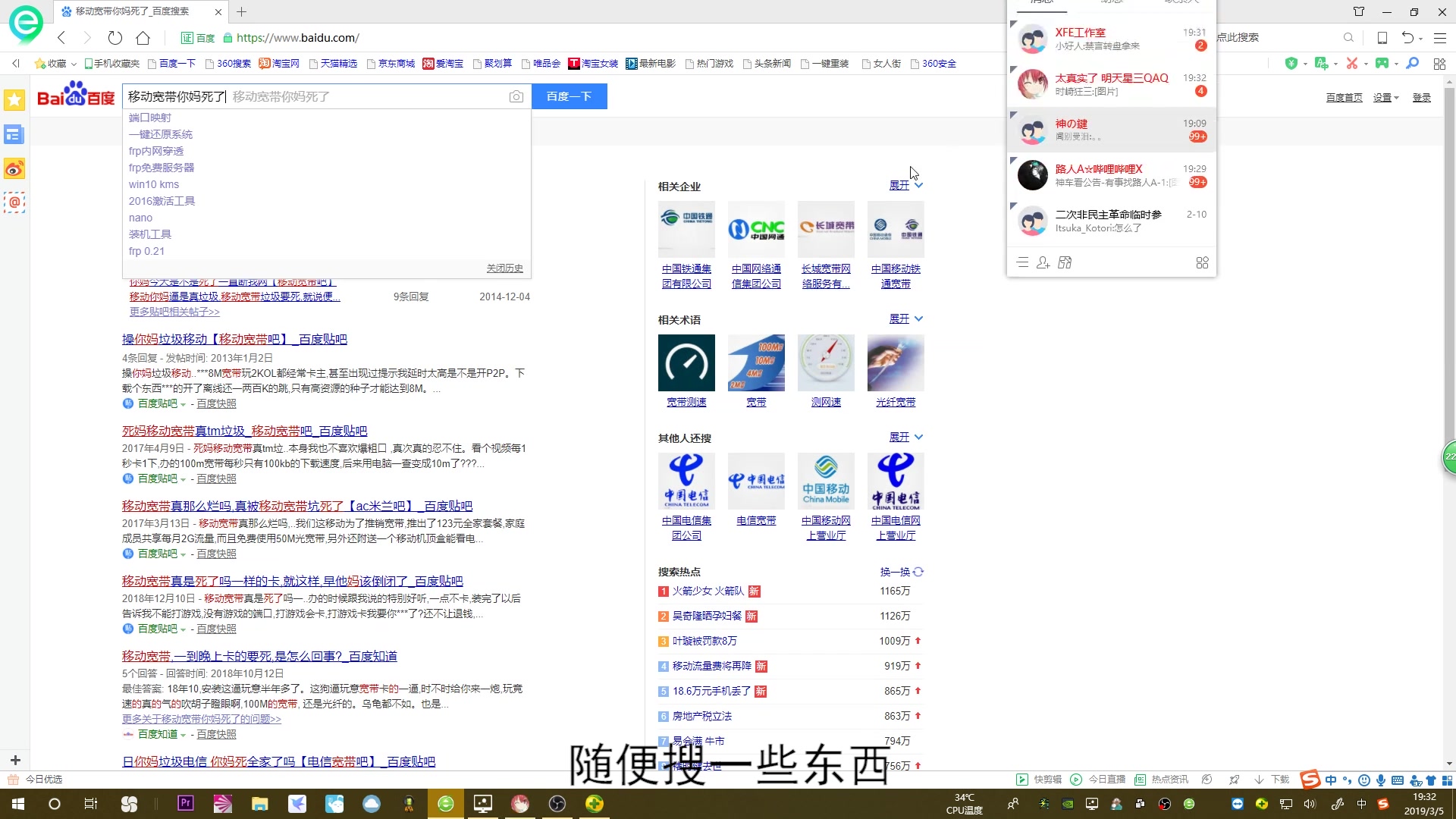Image resolution: width=1456 pixels, height=819 pixels.
Task: Open mail @ icon in left sidebar
Action: click(x=14, y=202)
